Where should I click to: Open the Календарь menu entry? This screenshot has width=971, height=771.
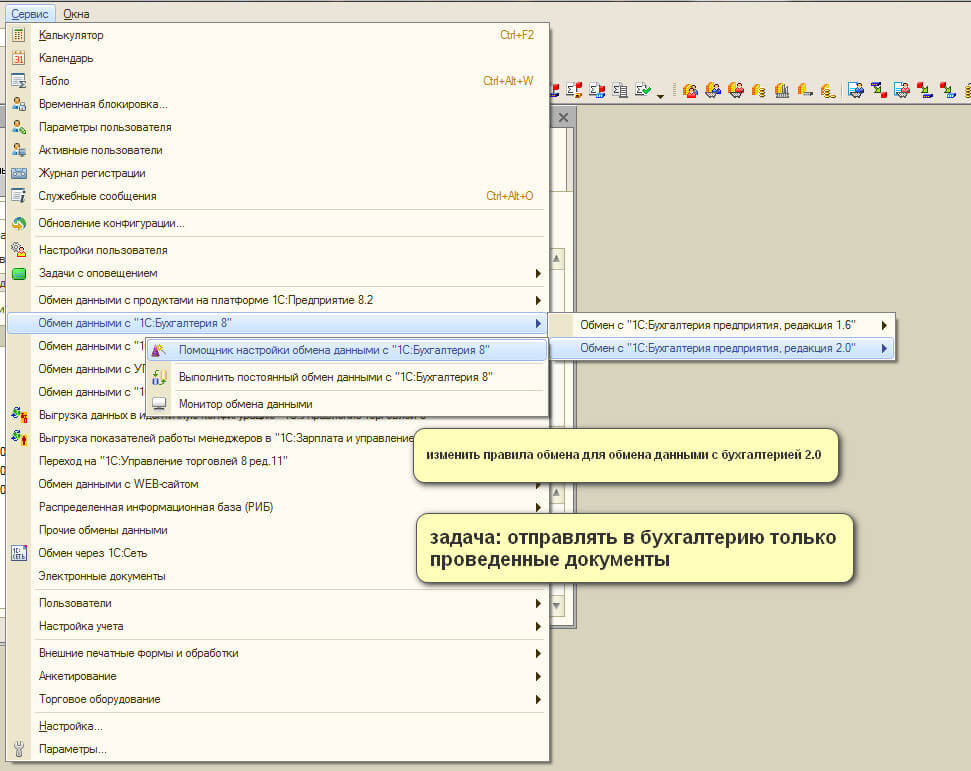coord(66,58)
